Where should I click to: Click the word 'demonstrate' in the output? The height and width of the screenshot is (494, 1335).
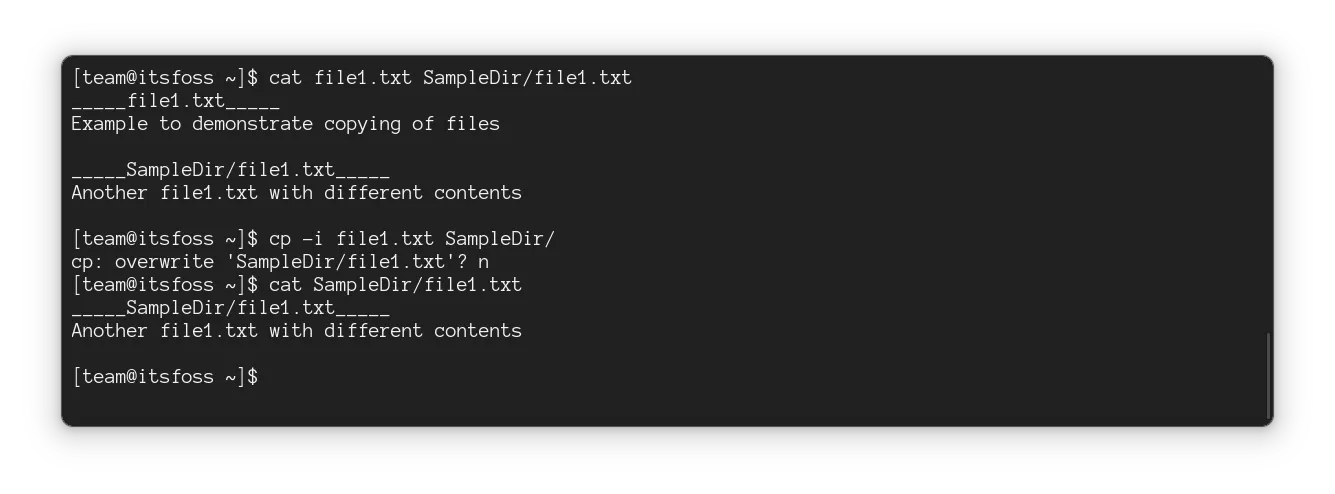tap(252, 124)
